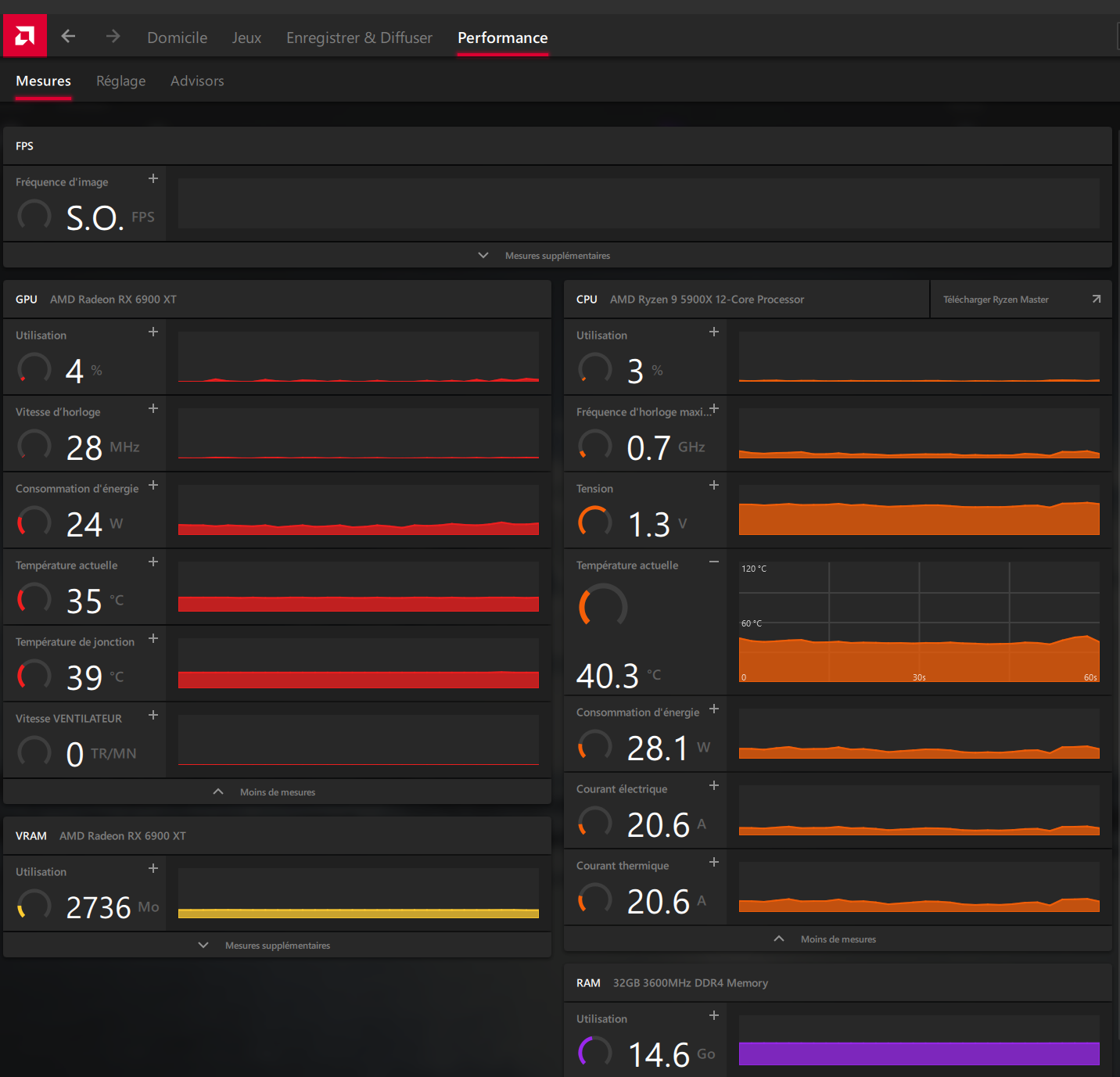
Task: Click the CPU temperature history graph
Action: tap(919, 622)
